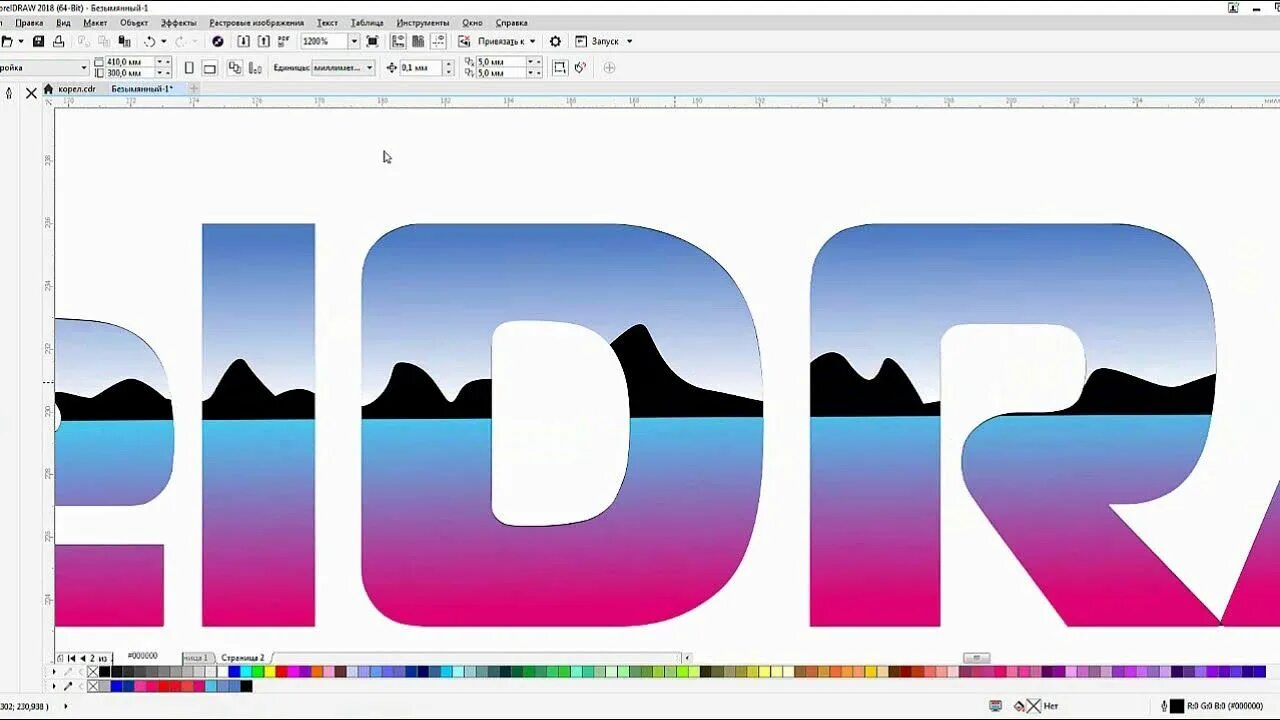Screen dimensions: 1280x720
Task: Switch to the корел.cdr document tab
Action: [77, 89]
